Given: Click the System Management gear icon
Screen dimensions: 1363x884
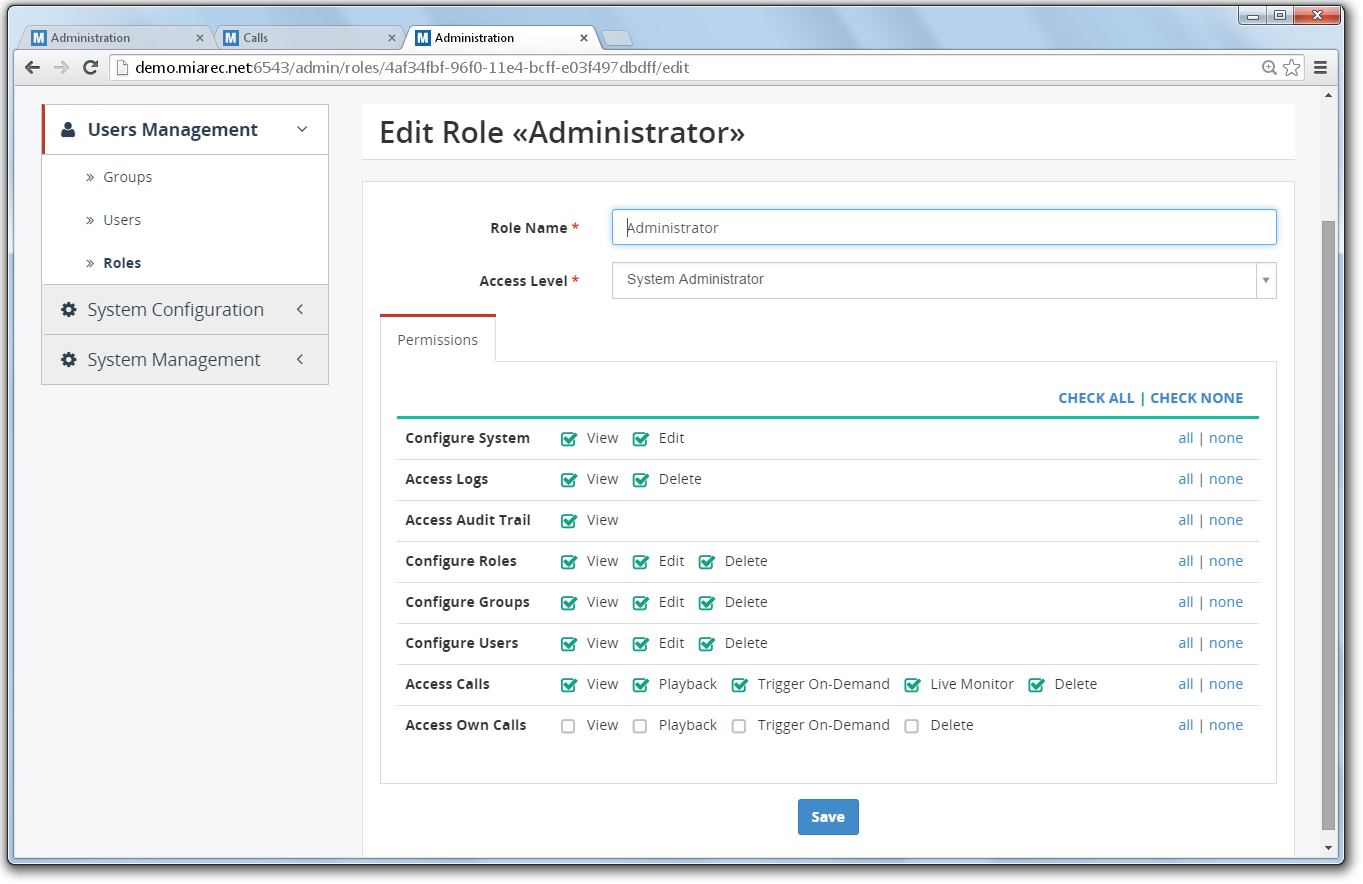Looking at the screenshot, I should tap(68, 360).
